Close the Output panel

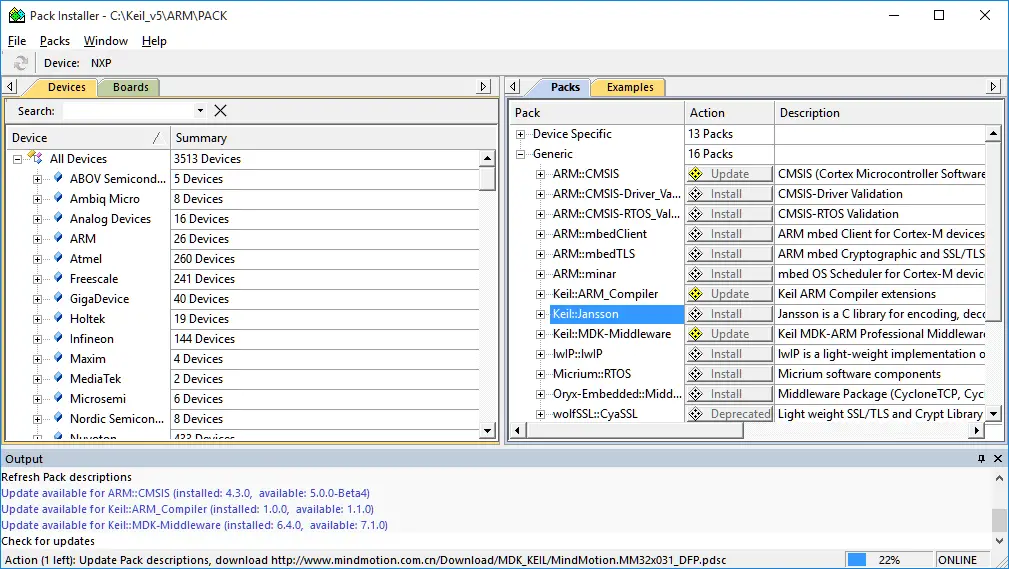[998, 459]
